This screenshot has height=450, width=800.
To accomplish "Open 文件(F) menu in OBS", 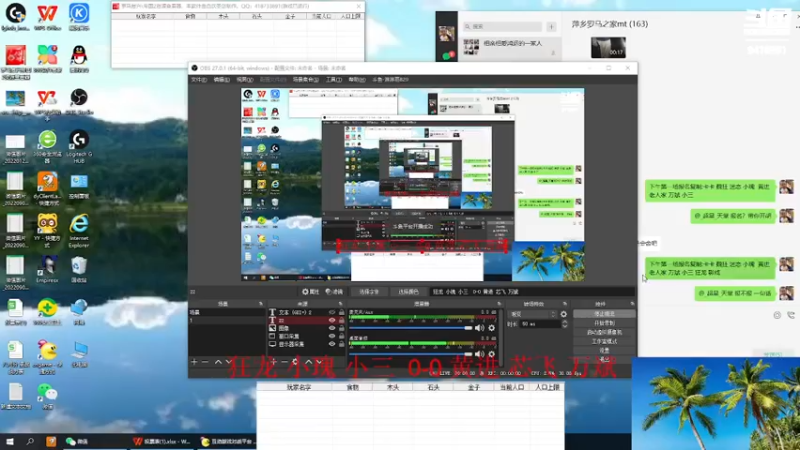I will coord(198,80).
